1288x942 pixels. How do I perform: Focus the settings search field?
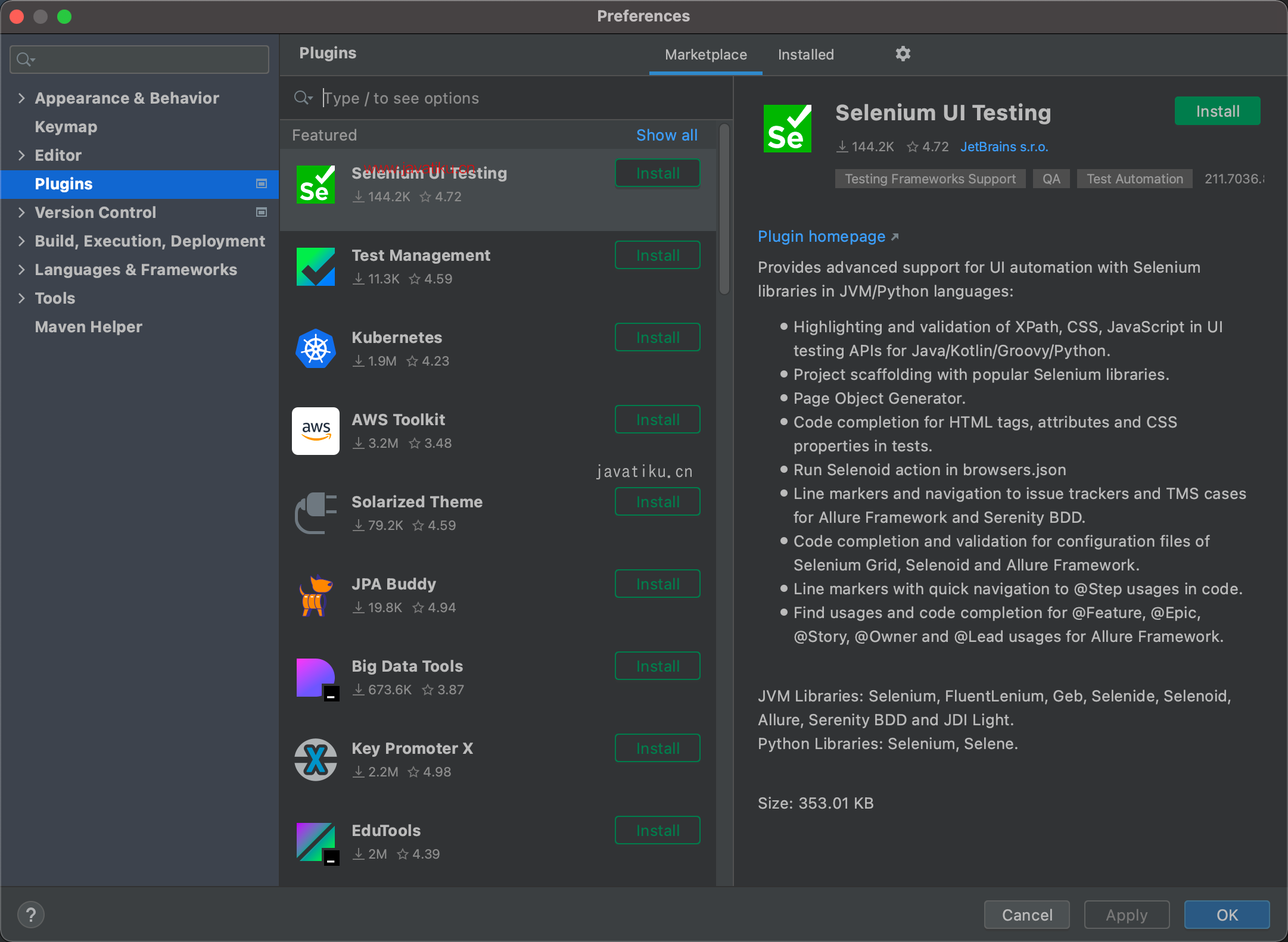tap(139, 60)
